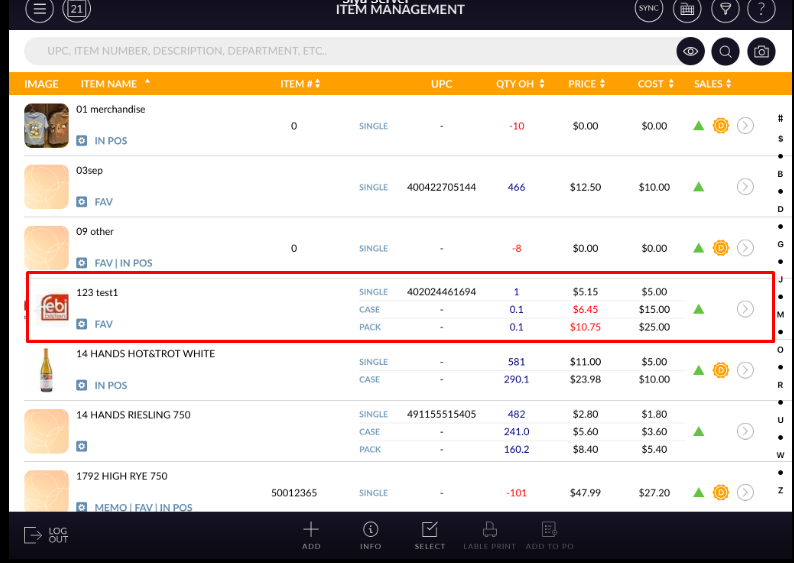The height and width of the screenshot is (563, 794).
Task: Open the help question mark icon
Action: (x=761, y=10)
